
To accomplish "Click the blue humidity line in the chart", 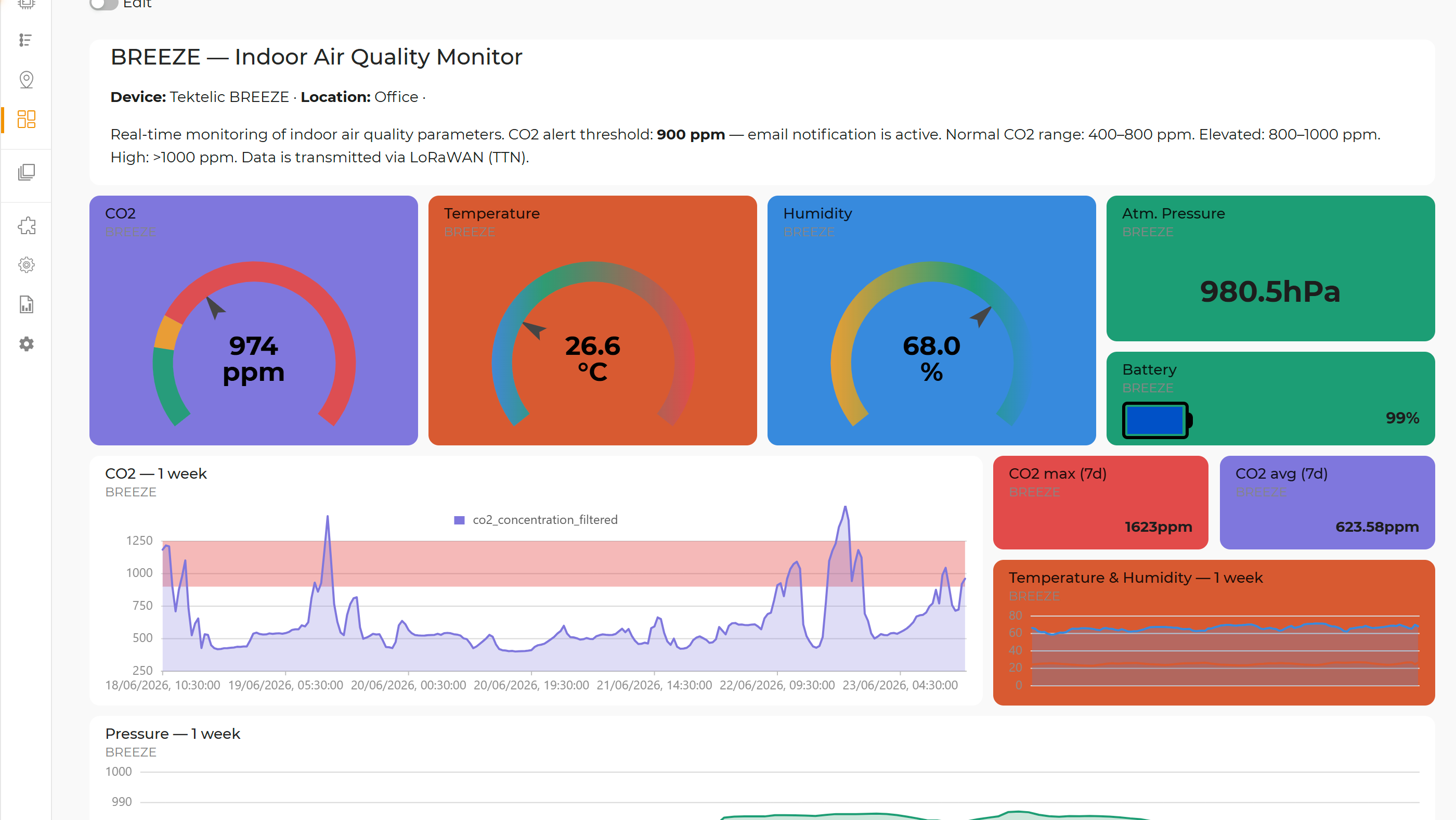I will [x=1225, y=627].
